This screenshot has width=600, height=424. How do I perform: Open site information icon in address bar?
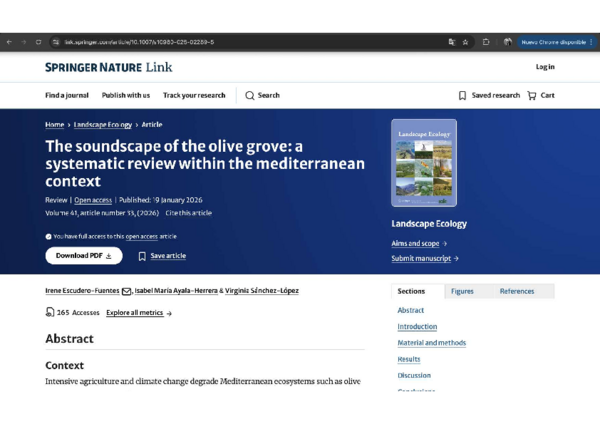(x=56, y=42)
